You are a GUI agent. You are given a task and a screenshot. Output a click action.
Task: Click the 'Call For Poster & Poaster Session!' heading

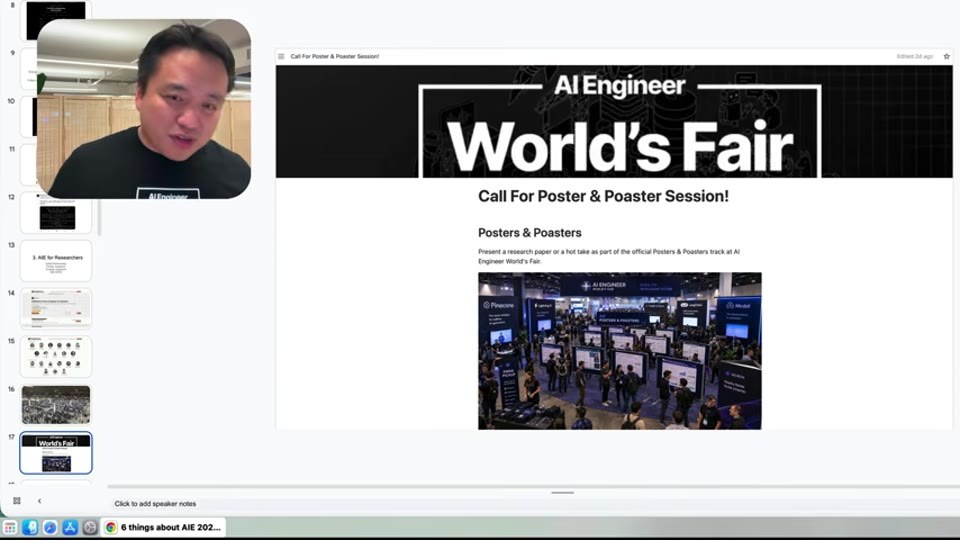(603, 197)
